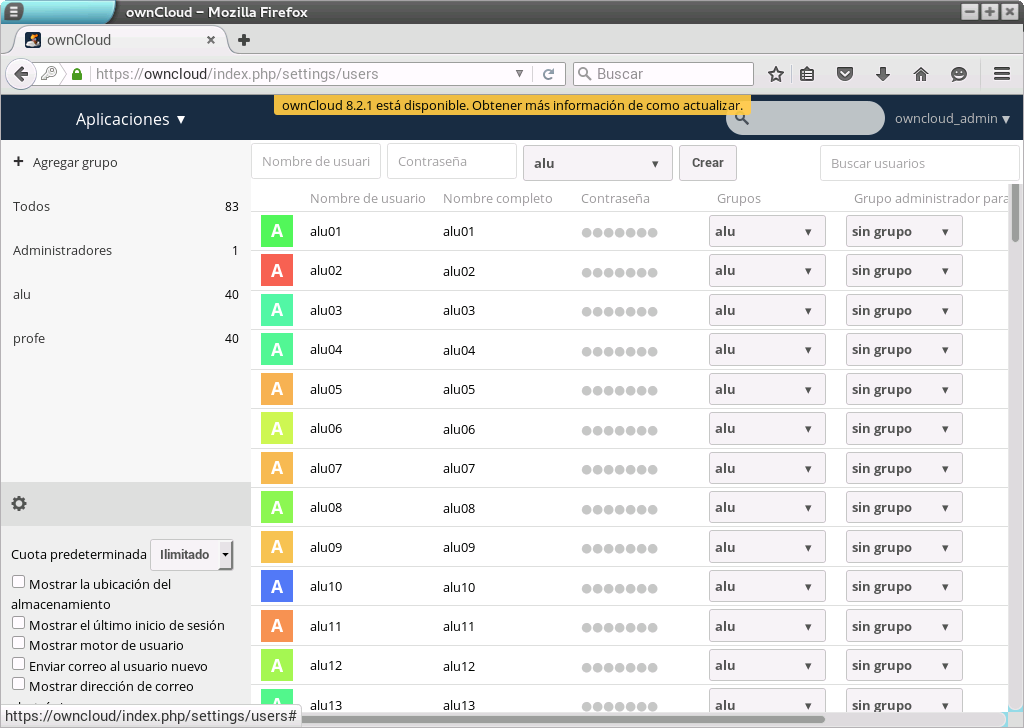This screenshot has width=1024, height=728.
Task: Toggle Mostrar motor de usuario checkbox
Action: 18,643
